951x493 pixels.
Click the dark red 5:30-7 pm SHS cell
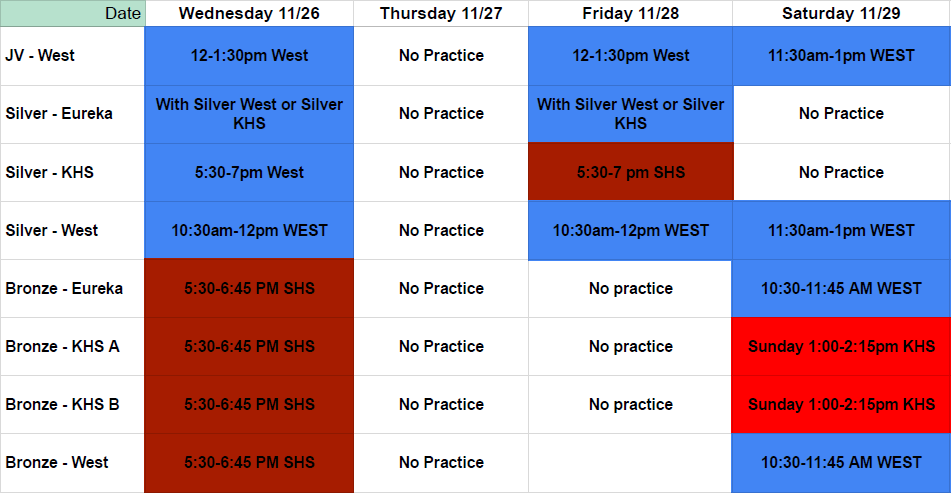click(630, 172)
